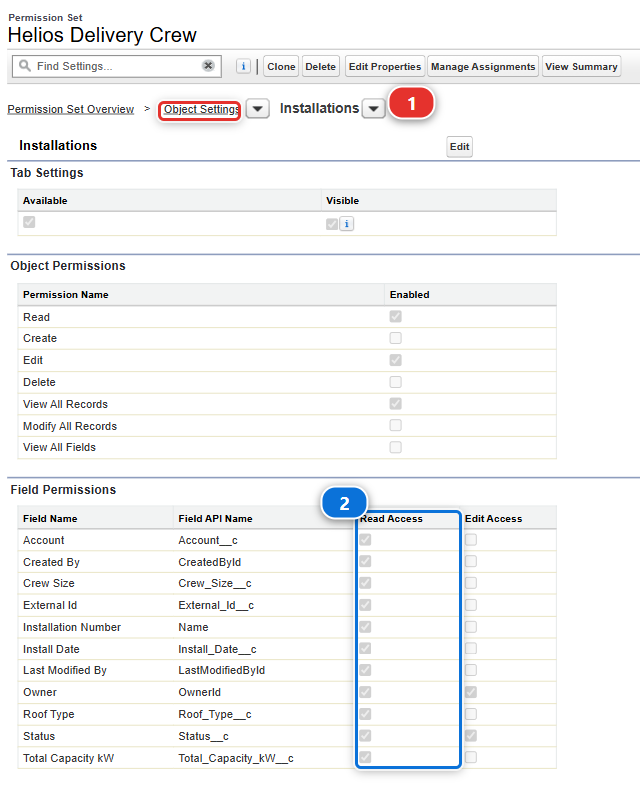Toggle Read Access for Total Capacity kW

(x=365, y=757)
